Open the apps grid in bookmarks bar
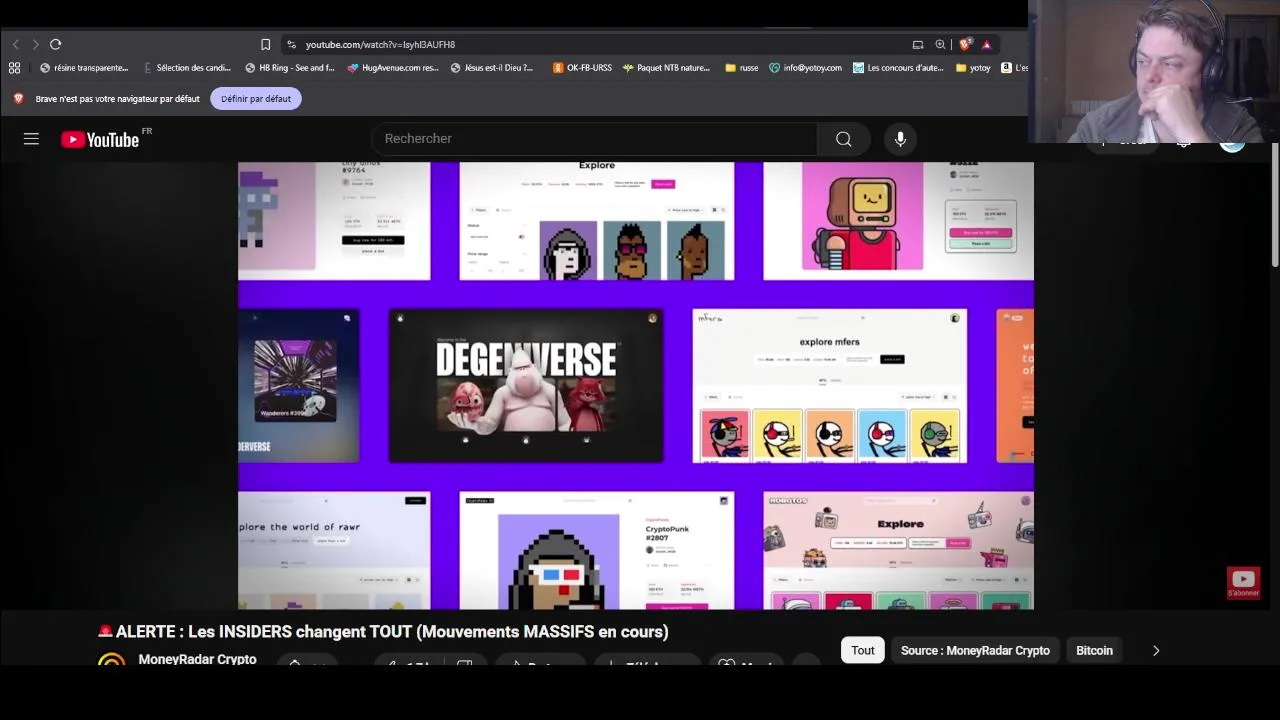The height and width of the screenshot is (720, 1280). click(14, 68)
